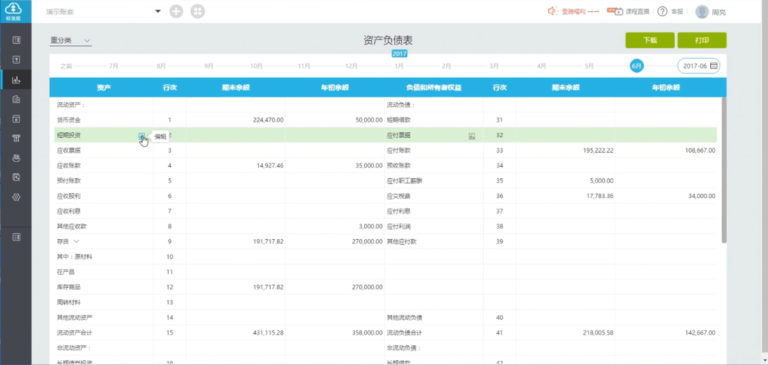Screen dimensions: 768x365
Task: Open the bar chart reports sidebar icon
Action: coord(16,79)
